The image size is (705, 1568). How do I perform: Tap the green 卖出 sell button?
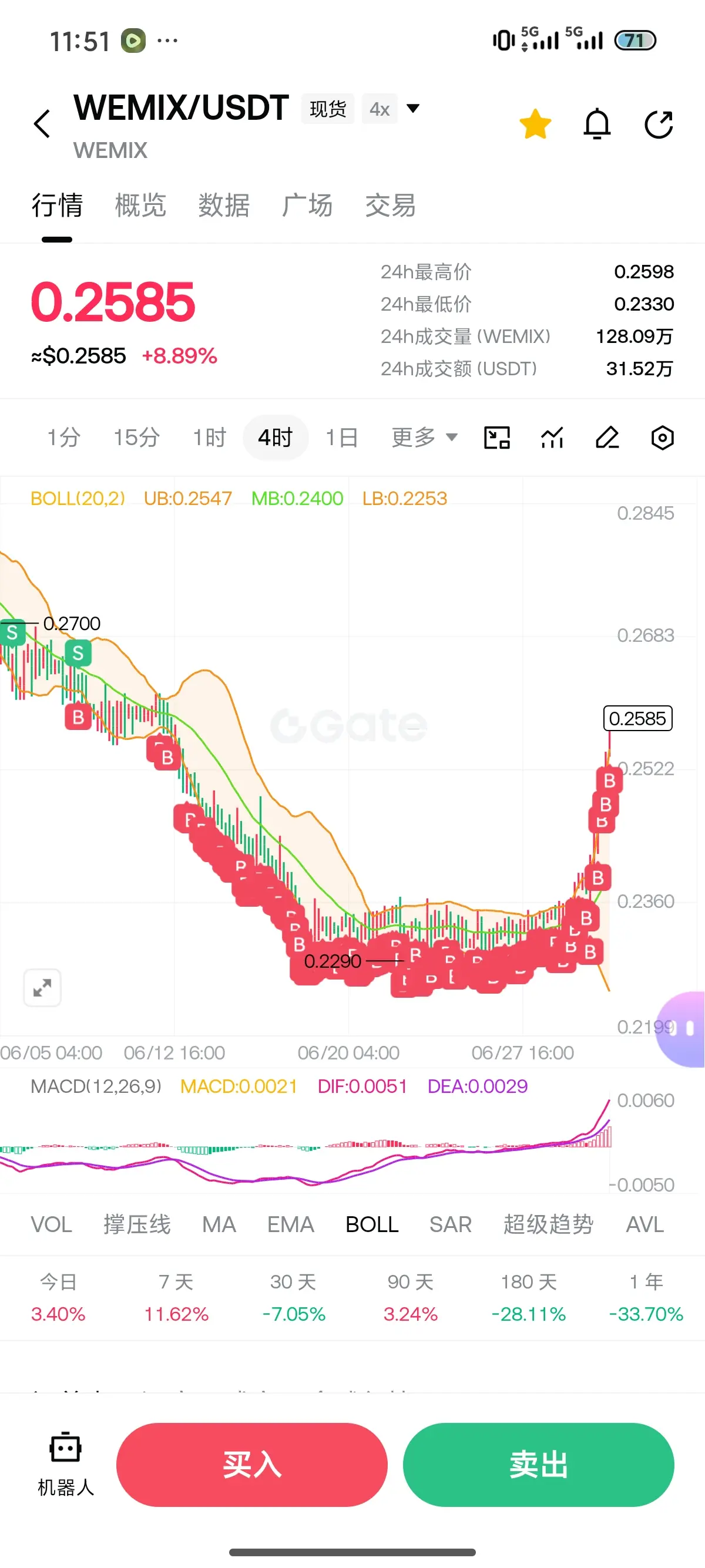pos(538,1464)
